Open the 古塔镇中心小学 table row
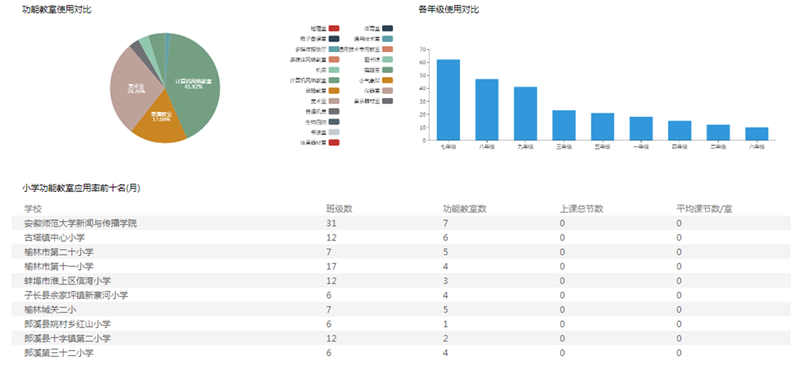800x376 pixels. click(x=401, y=238)
